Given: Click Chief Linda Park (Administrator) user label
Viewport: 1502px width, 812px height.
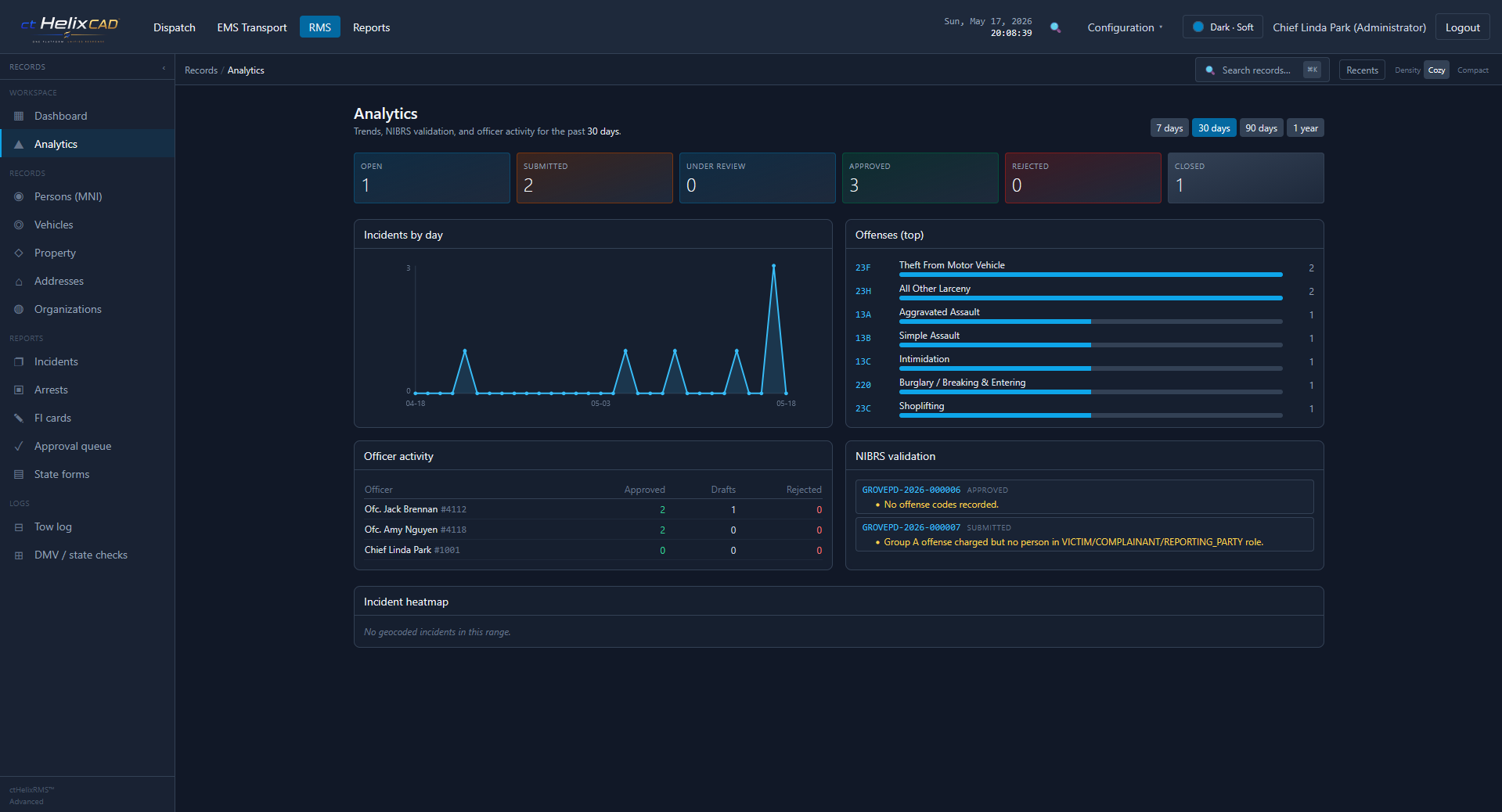Looking at the screenshot, I should (1349, 27).
